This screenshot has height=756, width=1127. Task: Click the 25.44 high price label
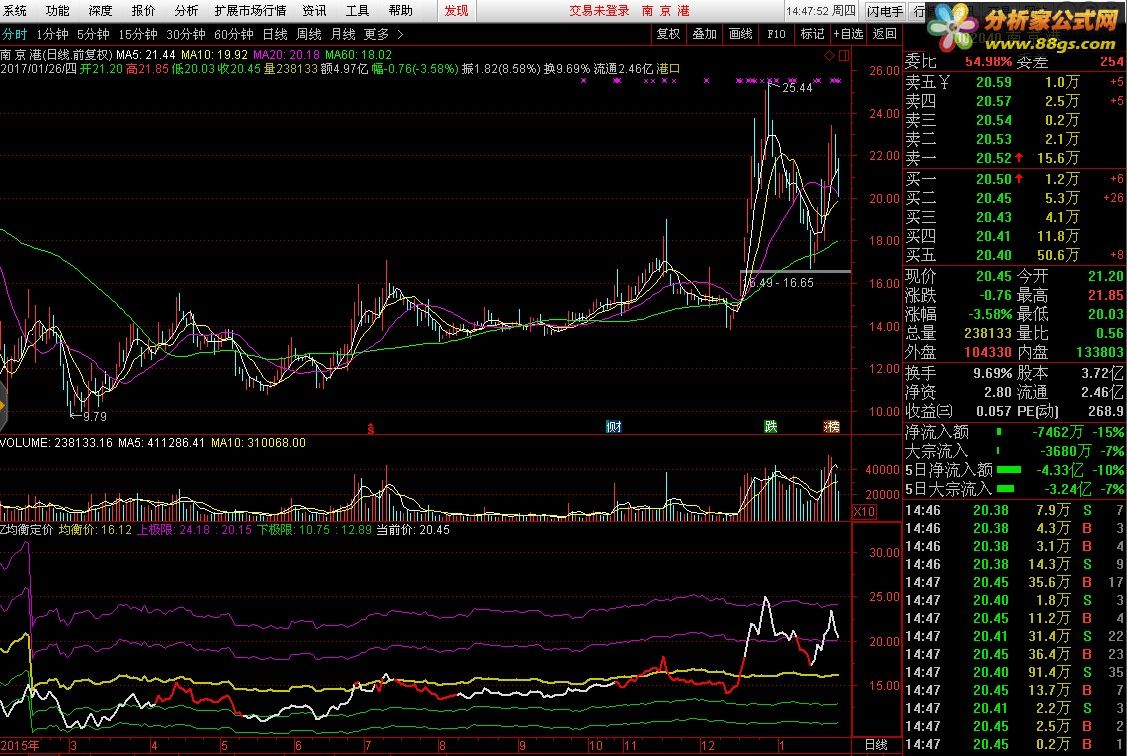(797, 88)
